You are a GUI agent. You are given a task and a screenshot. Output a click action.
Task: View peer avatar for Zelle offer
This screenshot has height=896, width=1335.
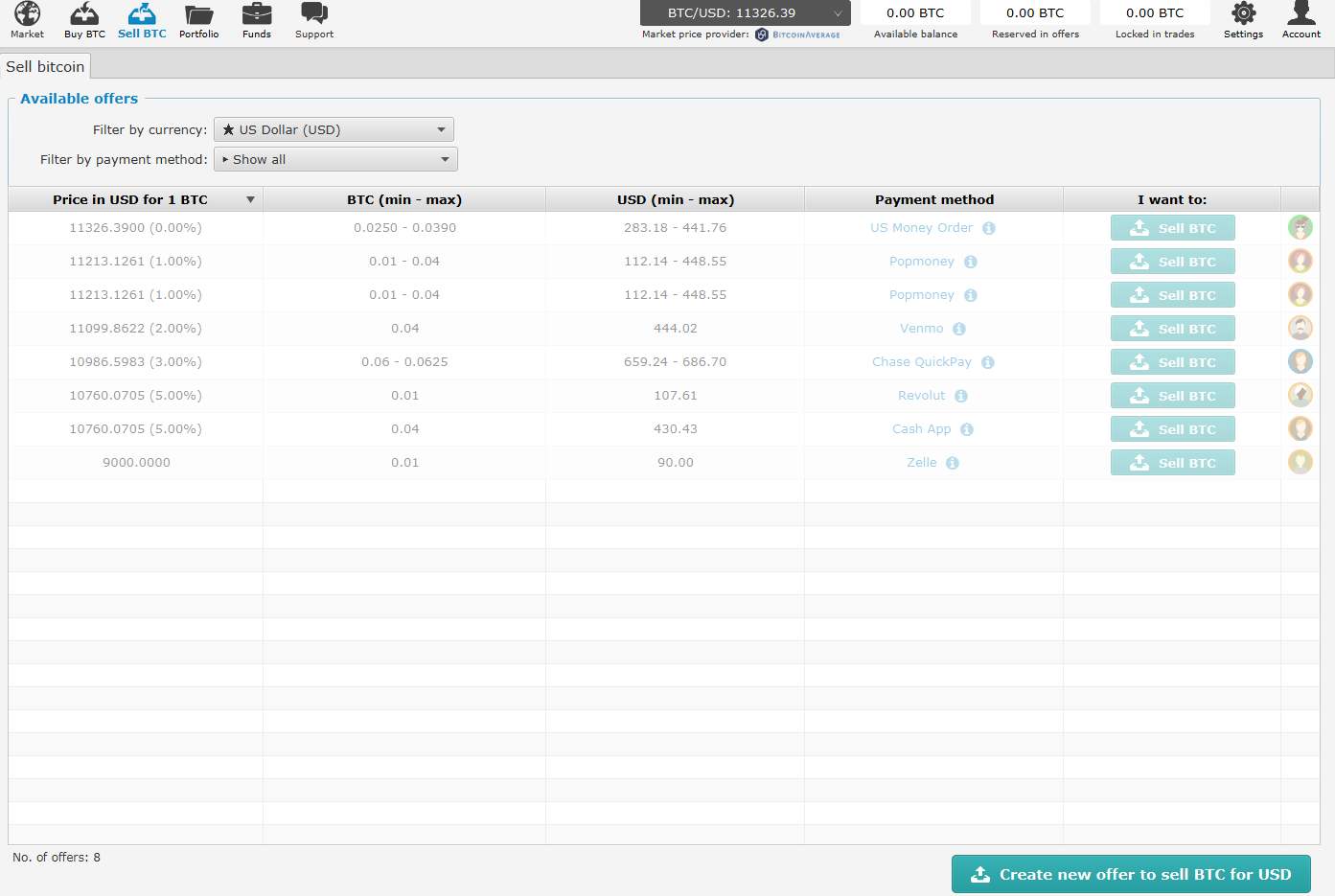[x=1300, y=462]
